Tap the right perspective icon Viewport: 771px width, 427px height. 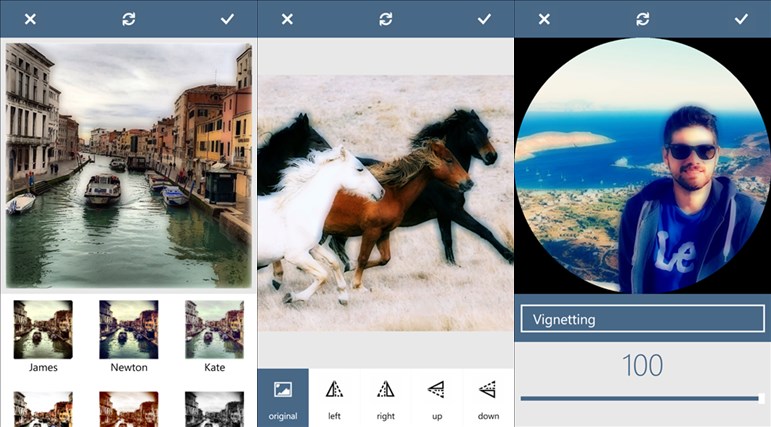coord(385,397)
